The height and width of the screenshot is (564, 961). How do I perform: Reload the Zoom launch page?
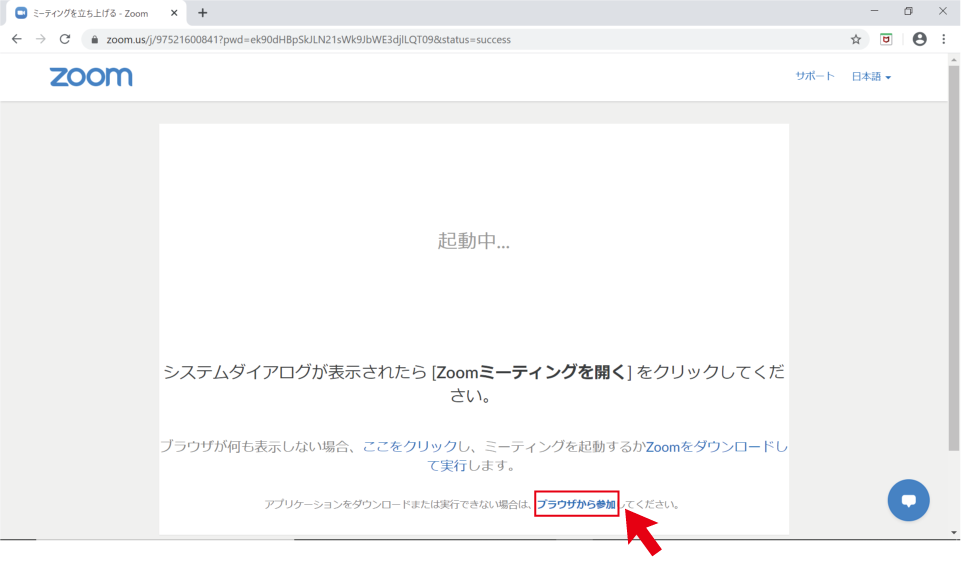(65, 39)
